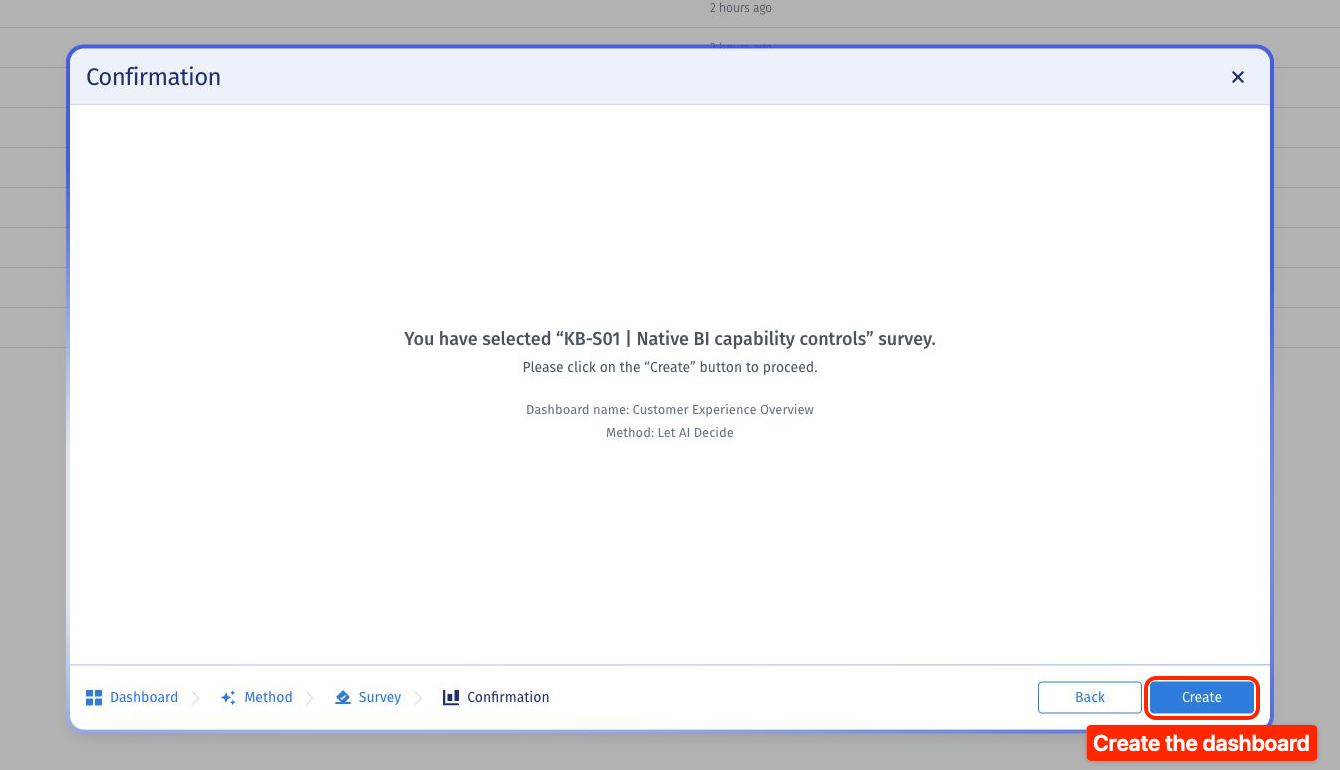Click the Method: Let AI Decide line

670,433
